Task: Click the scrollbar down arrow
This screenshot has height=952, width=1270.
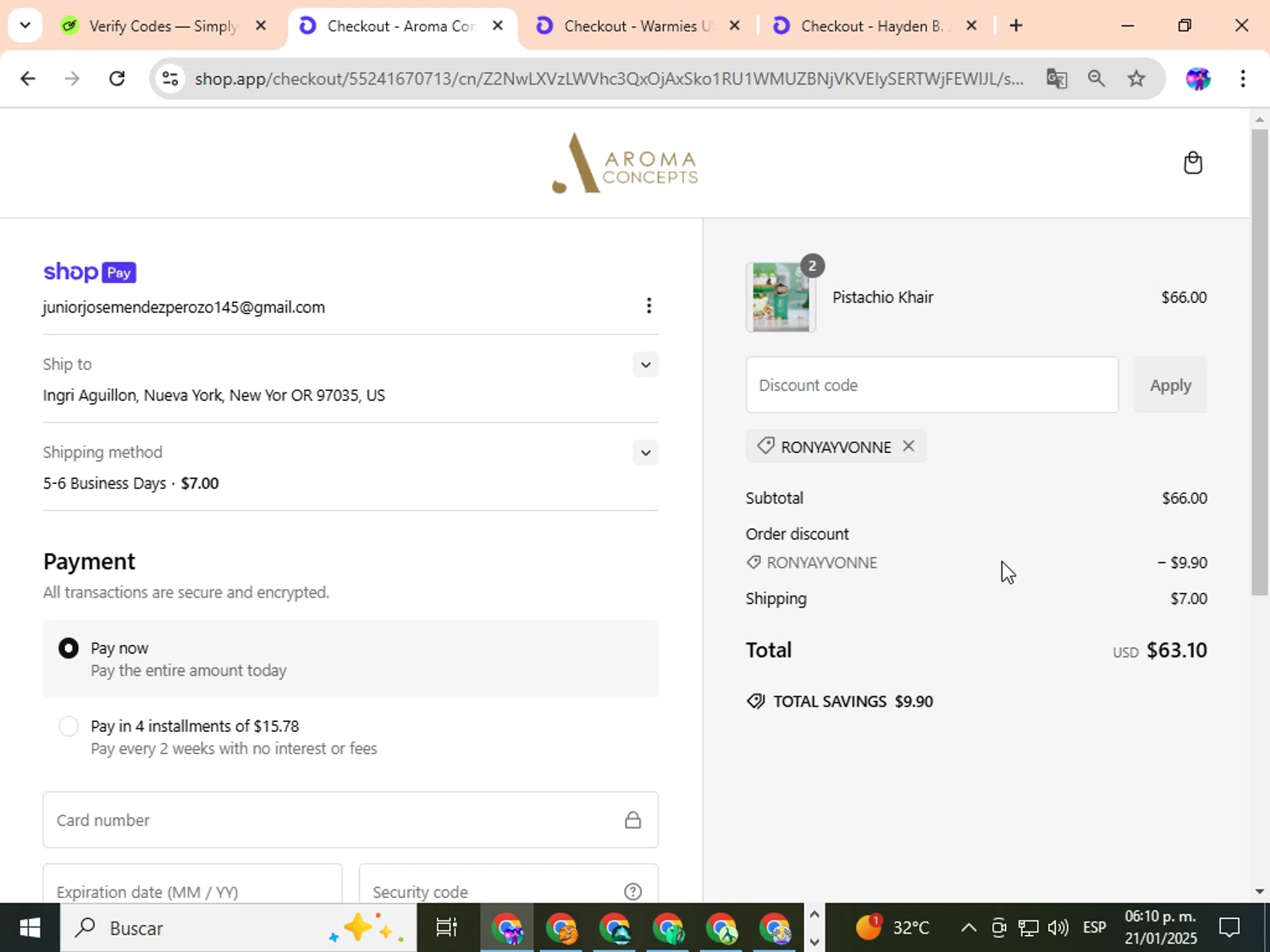Action: (x=1260, y=891)
